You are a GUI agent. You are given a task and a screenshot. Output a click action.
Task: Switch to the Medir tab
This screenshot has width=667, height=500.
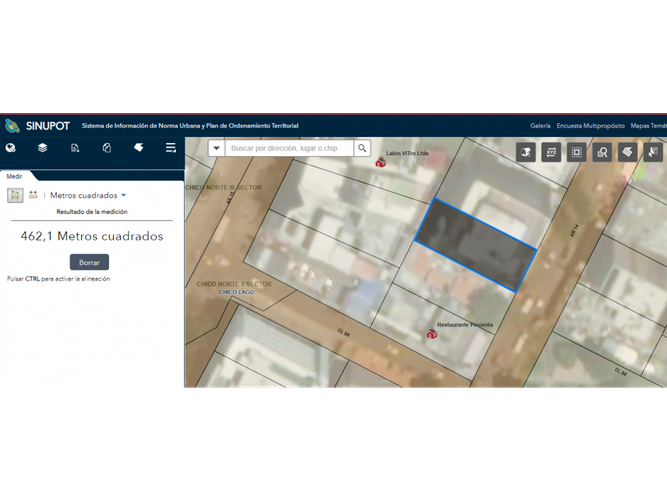(x=14, y=176)
